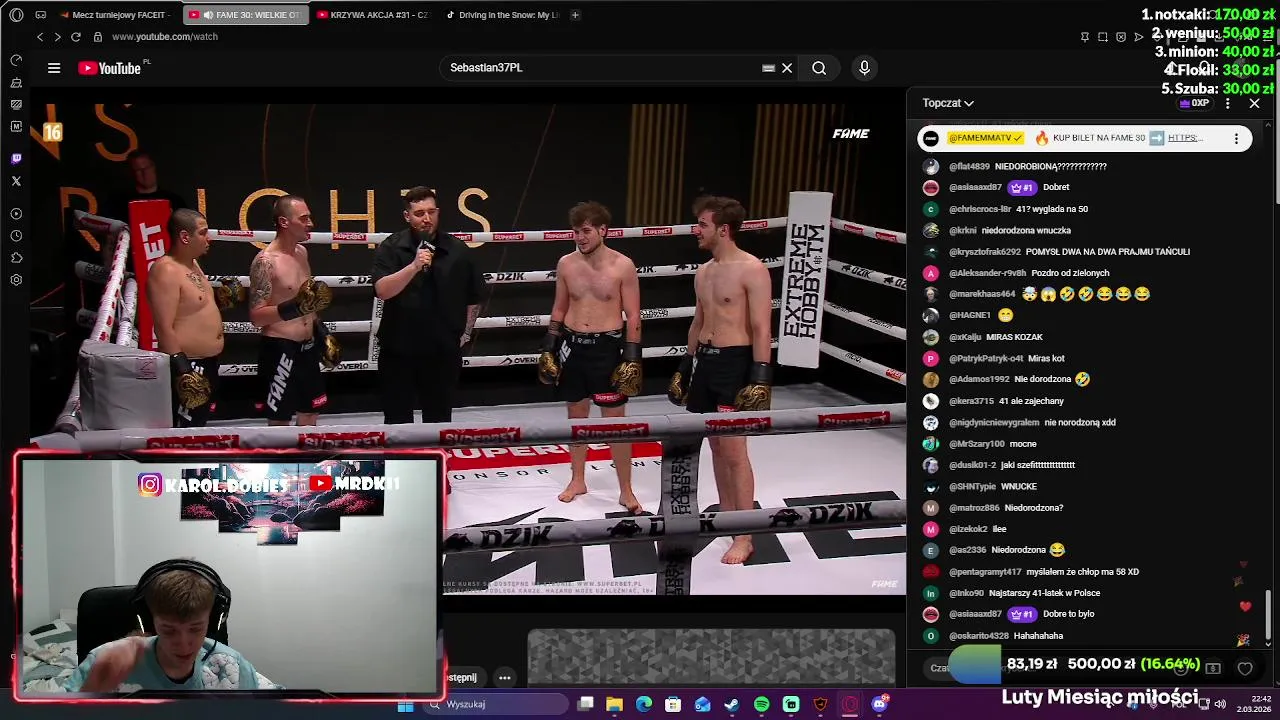Open browsing history clock icon
The width and height of the screenshot is (1280, 720).
point(16,236)
